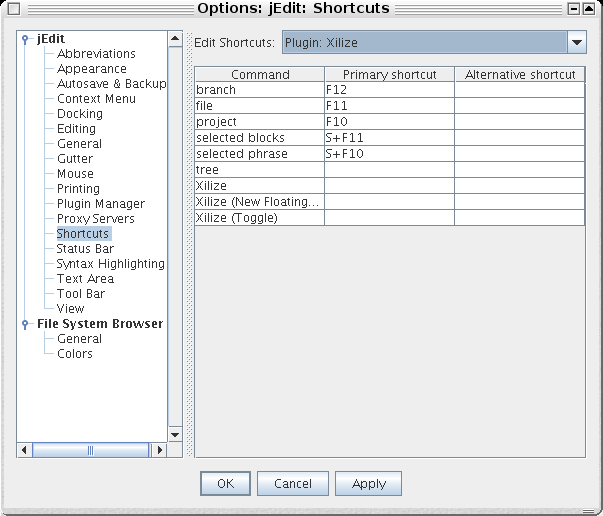
Task: Select Printing options
Action: 78,188
